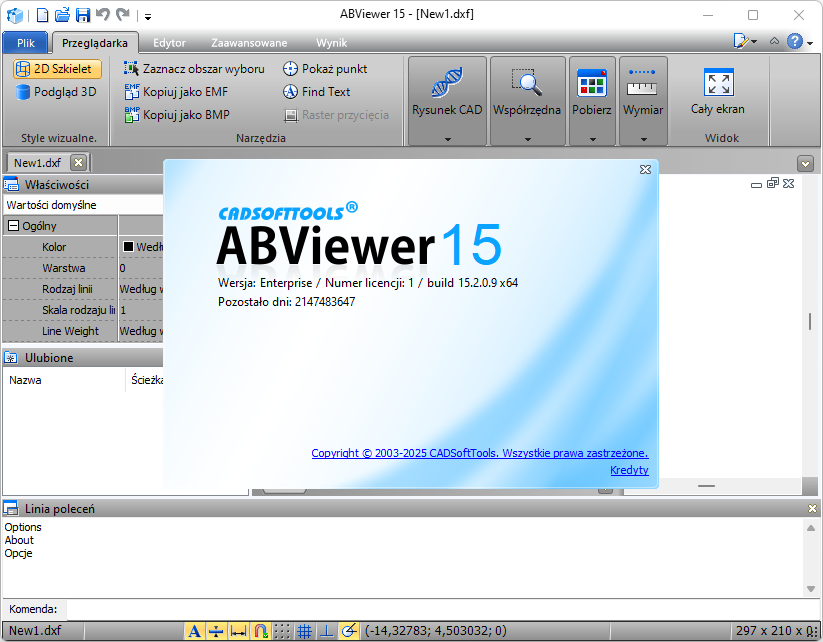The height and width of the screenshot is (642, 823).
Task: Open the document tab list dropdown
Action: [805, 164]
